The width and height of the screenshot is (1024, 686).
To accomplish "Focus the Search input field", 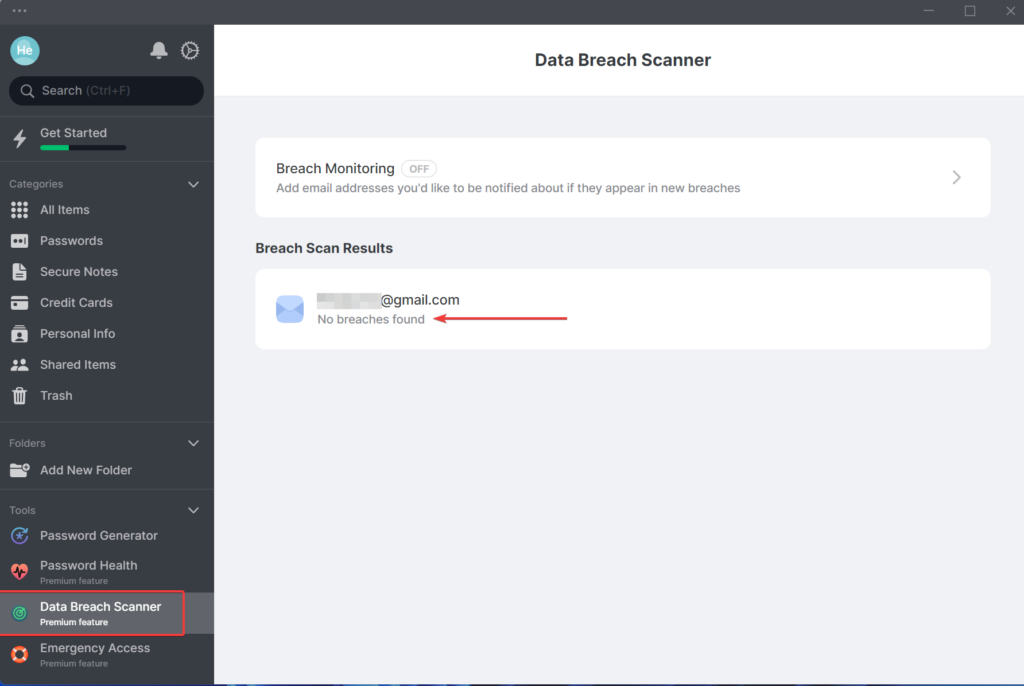I will click(106, 91).
